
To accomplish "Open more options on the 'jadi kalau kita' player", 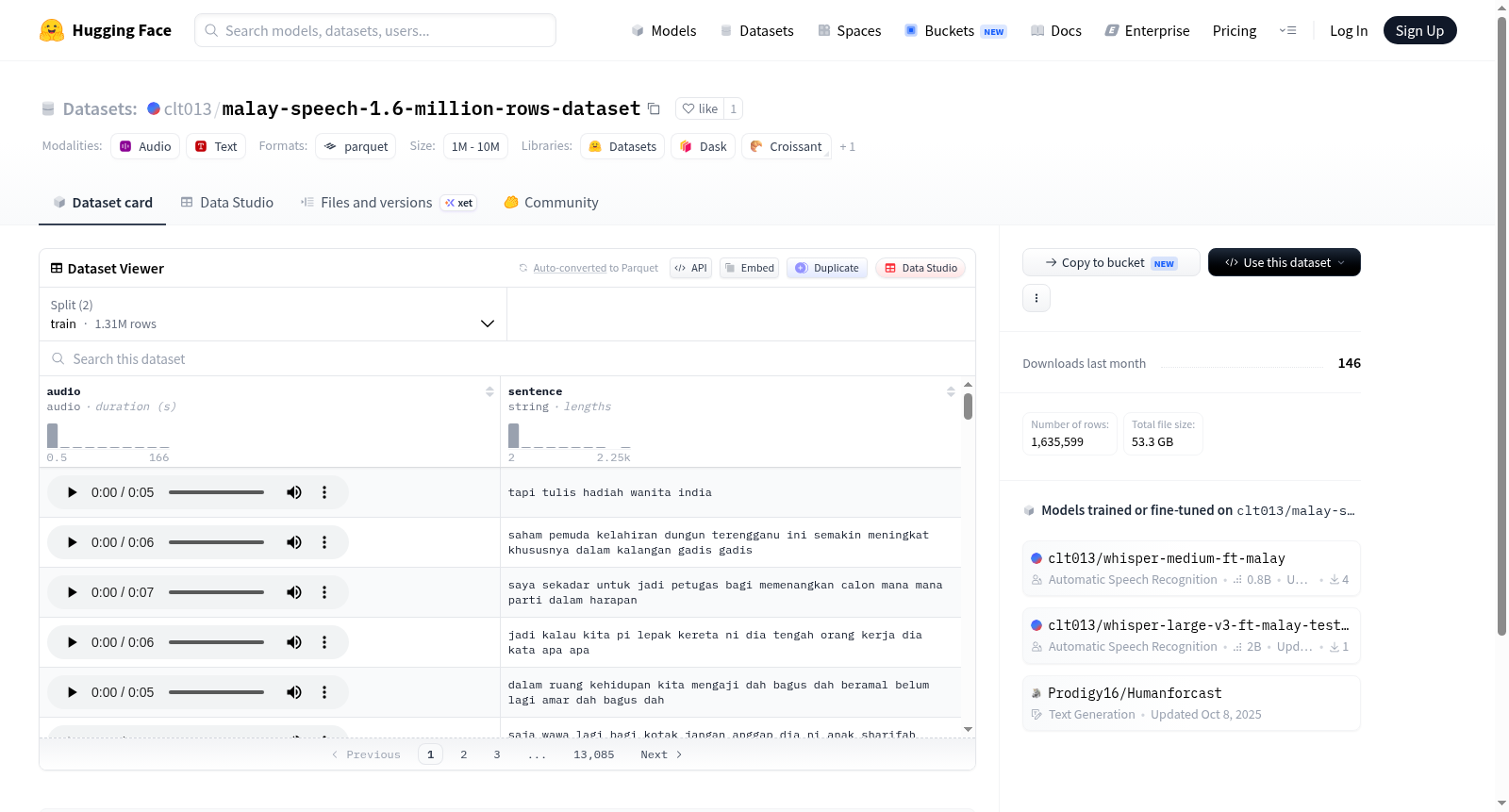I will click(324, 642).
